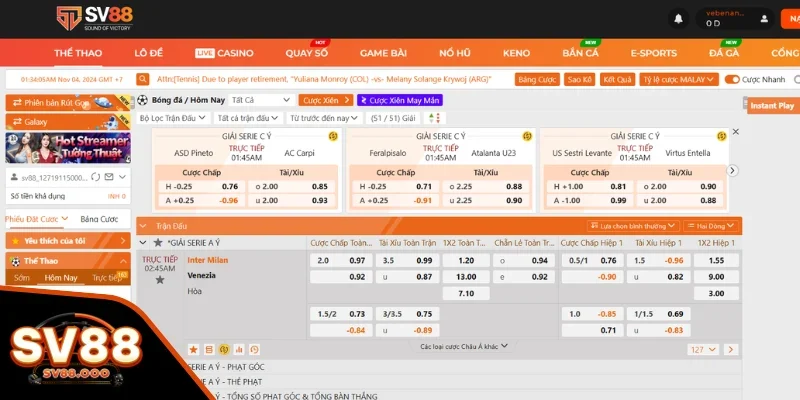
Task: Collapse the Trận Đấu header chevron
Action: (143, 226)
